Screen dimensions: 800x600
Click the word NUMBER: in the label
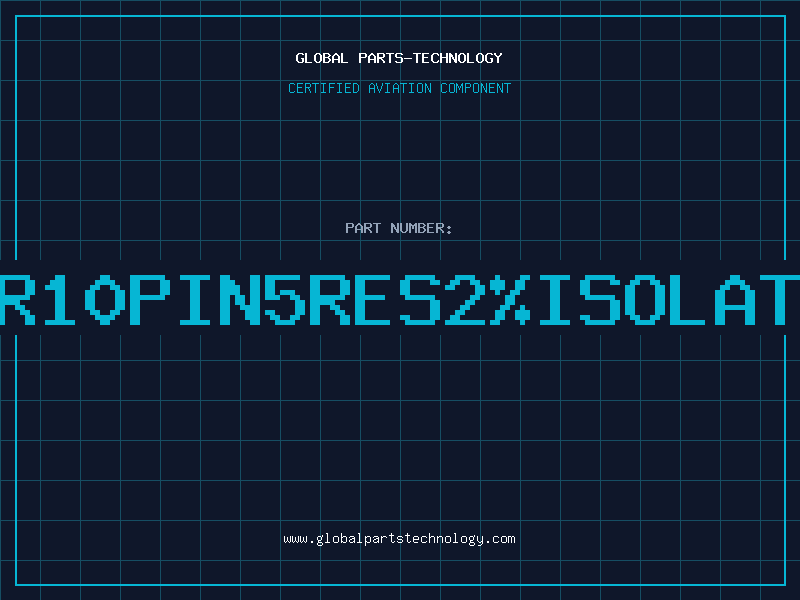(419, 228)
